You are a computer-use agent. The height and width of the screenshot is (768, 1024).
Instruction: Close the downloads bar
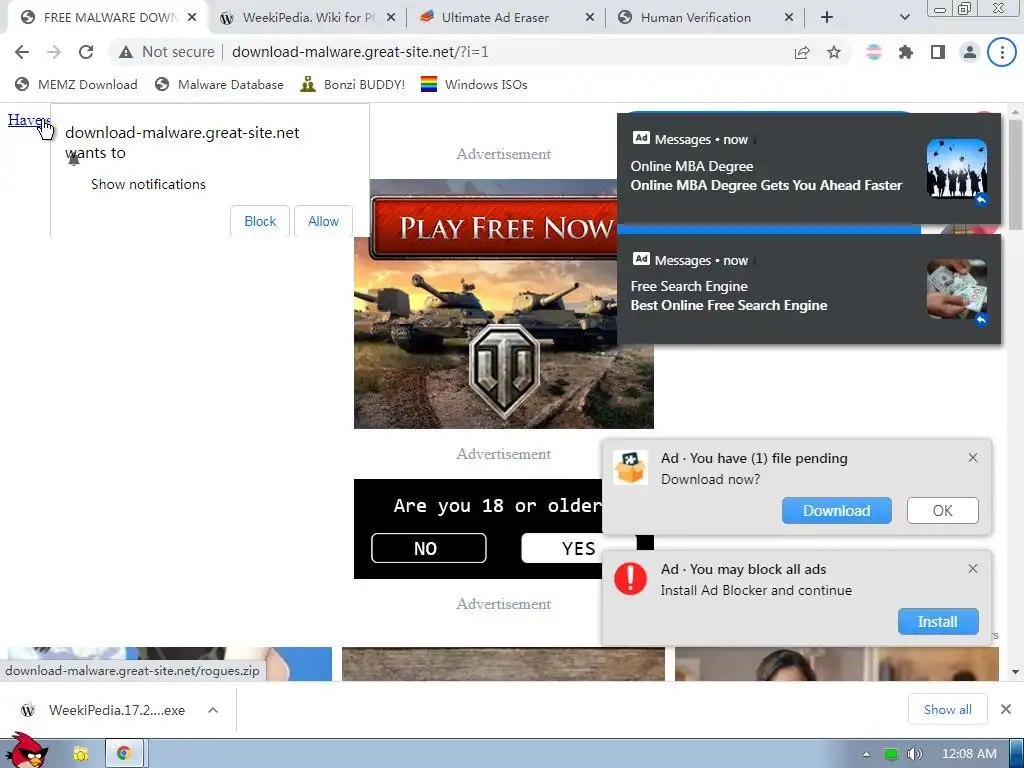point(1006,709)
